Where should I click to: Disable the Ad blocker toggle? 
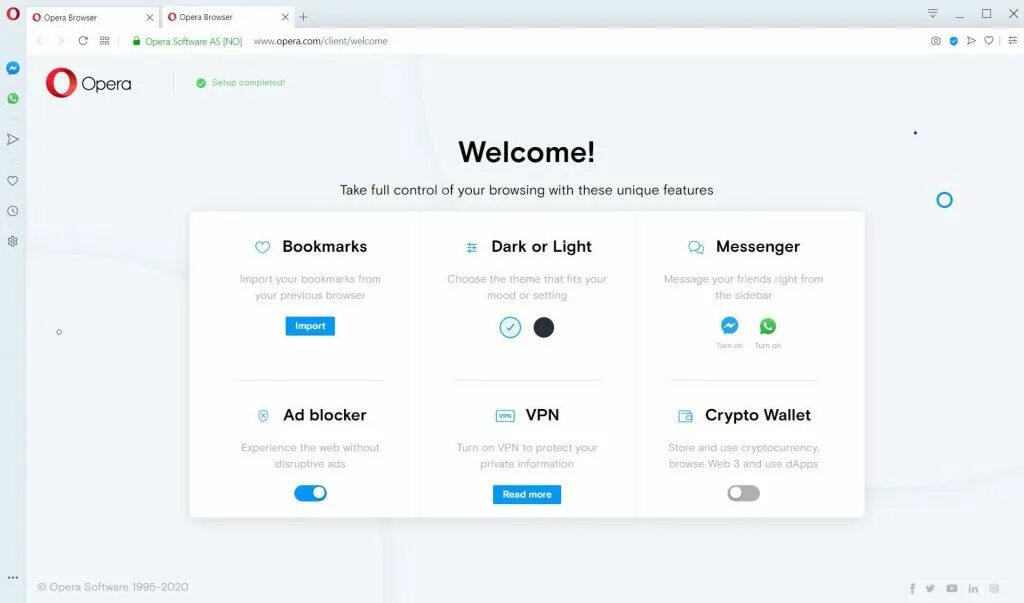310,493
